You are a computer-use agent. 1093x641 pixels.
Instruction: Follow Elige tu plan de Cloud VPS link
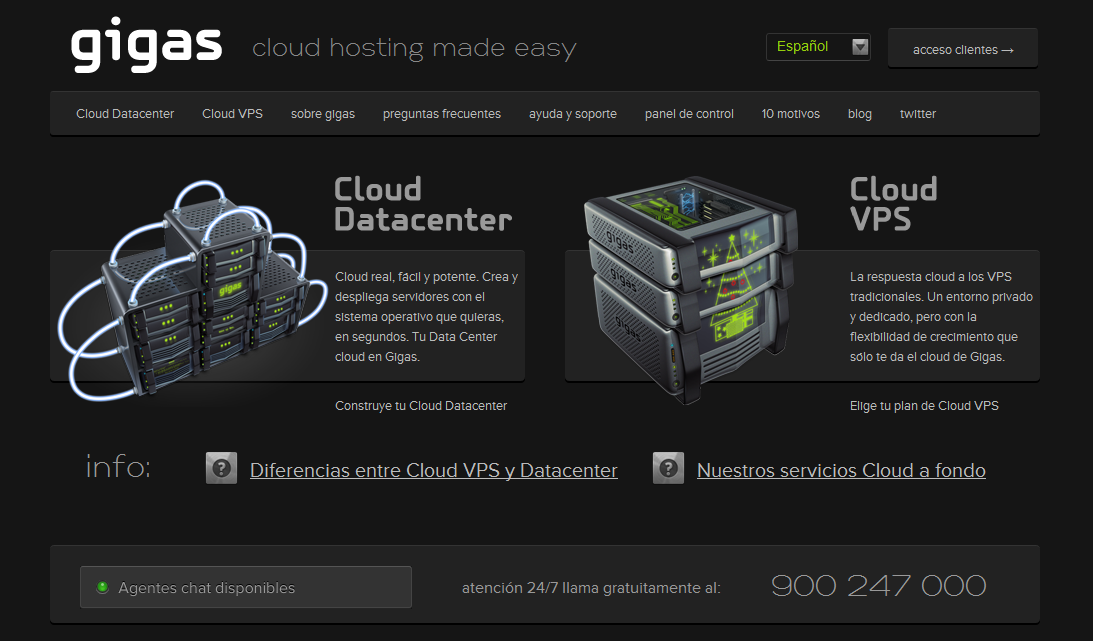tap(924, 406)
